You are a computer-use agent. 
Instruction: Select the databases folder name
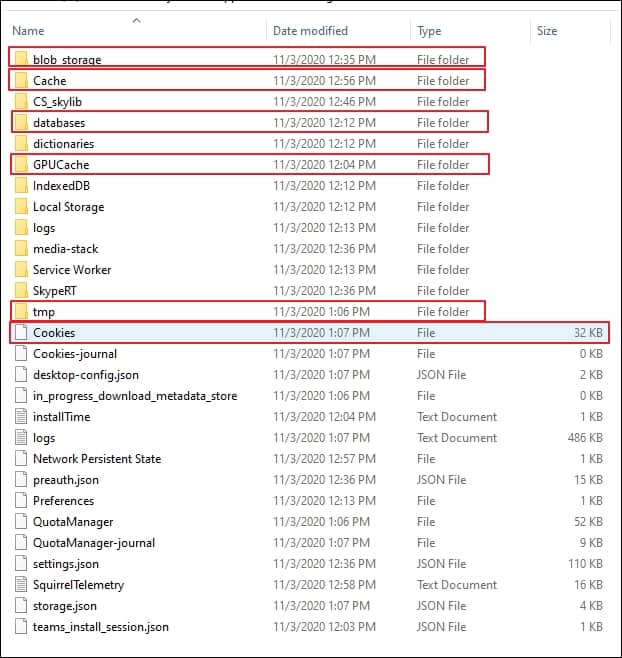tap(59, 123)
